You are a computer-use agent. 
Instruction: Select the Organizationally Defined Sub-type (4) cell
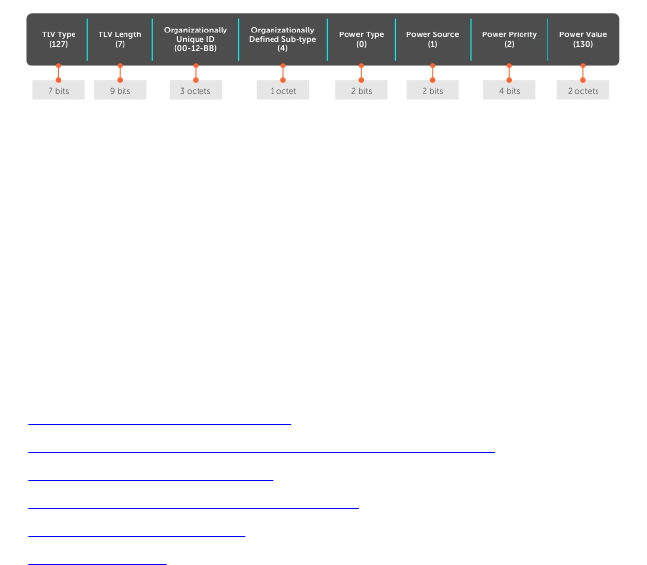(283, 39)
